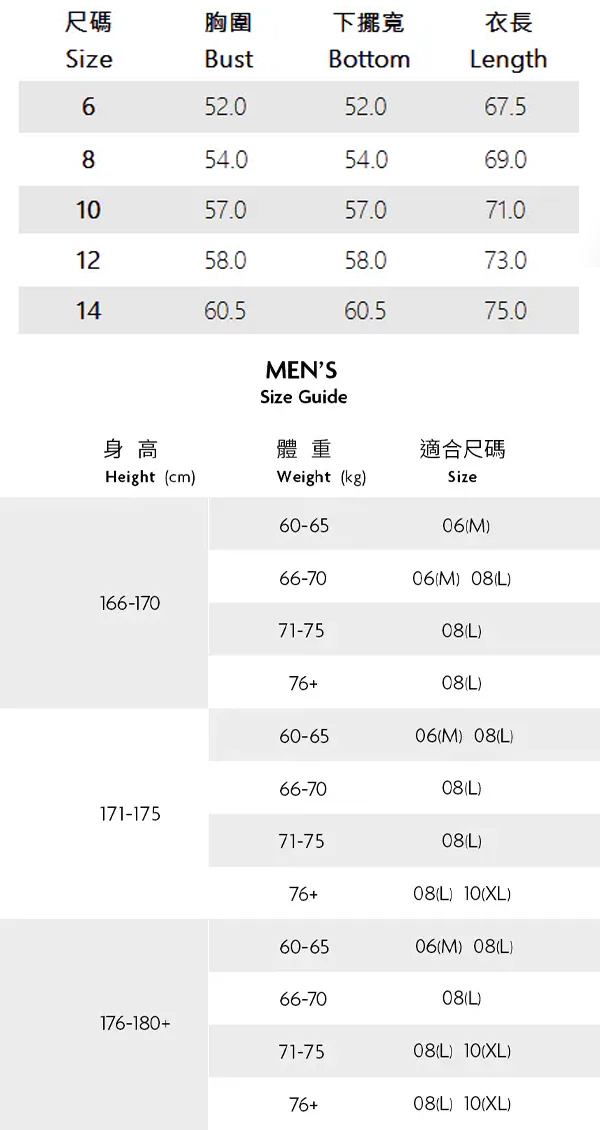This screenshot has width=600, height=1130.
Task: Click the 尺碼 Size column header
Action: pos(88,40)
